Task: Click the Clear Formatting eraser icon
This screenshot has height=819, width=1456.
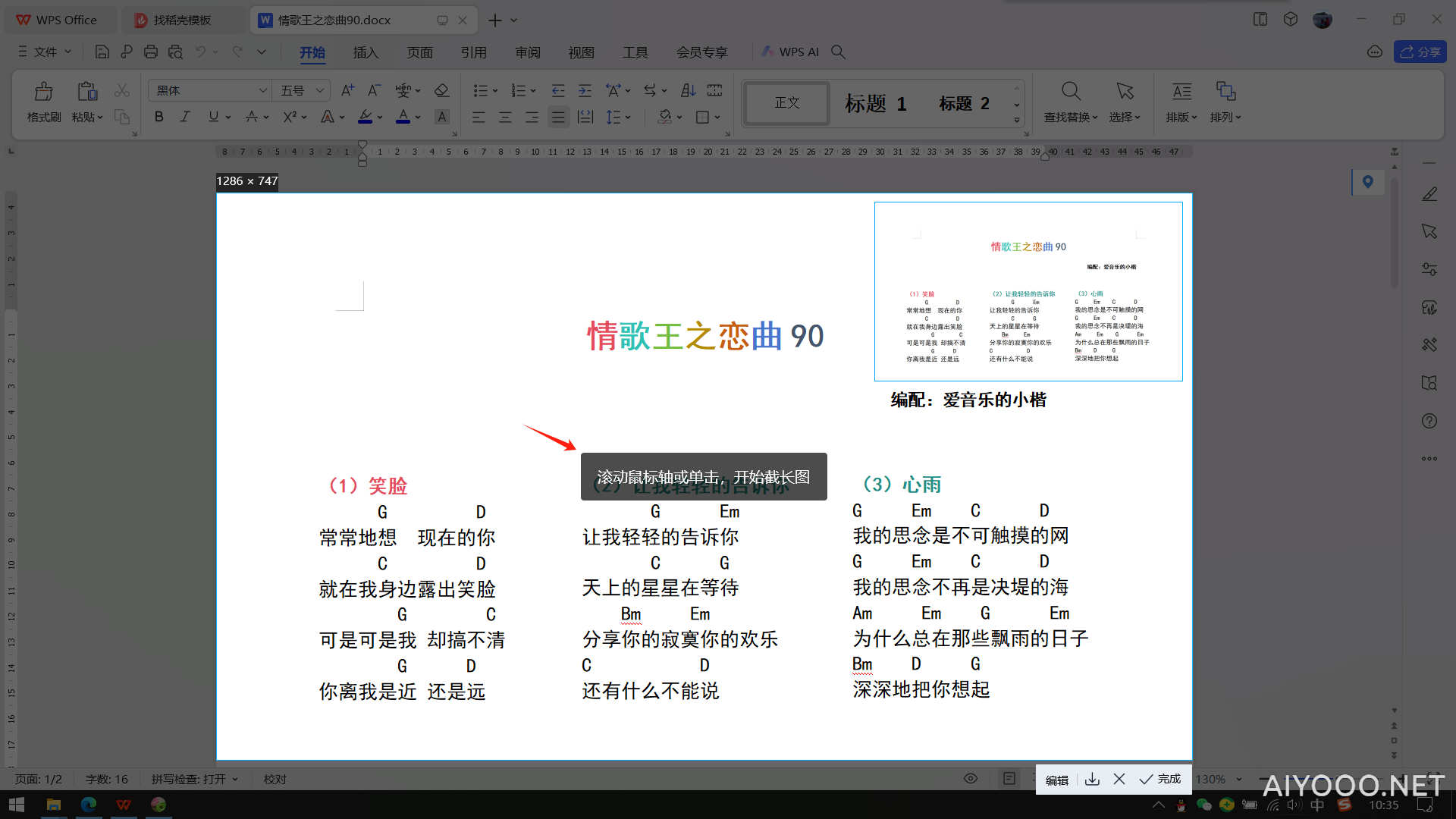Action: (441, 90)
